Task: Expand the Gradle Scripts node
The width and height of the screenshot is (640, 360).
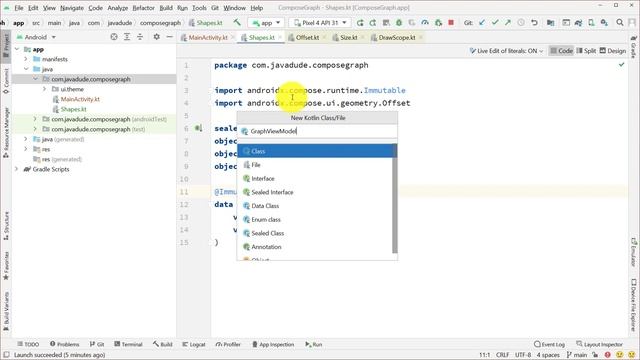Action: coord(17,169)
